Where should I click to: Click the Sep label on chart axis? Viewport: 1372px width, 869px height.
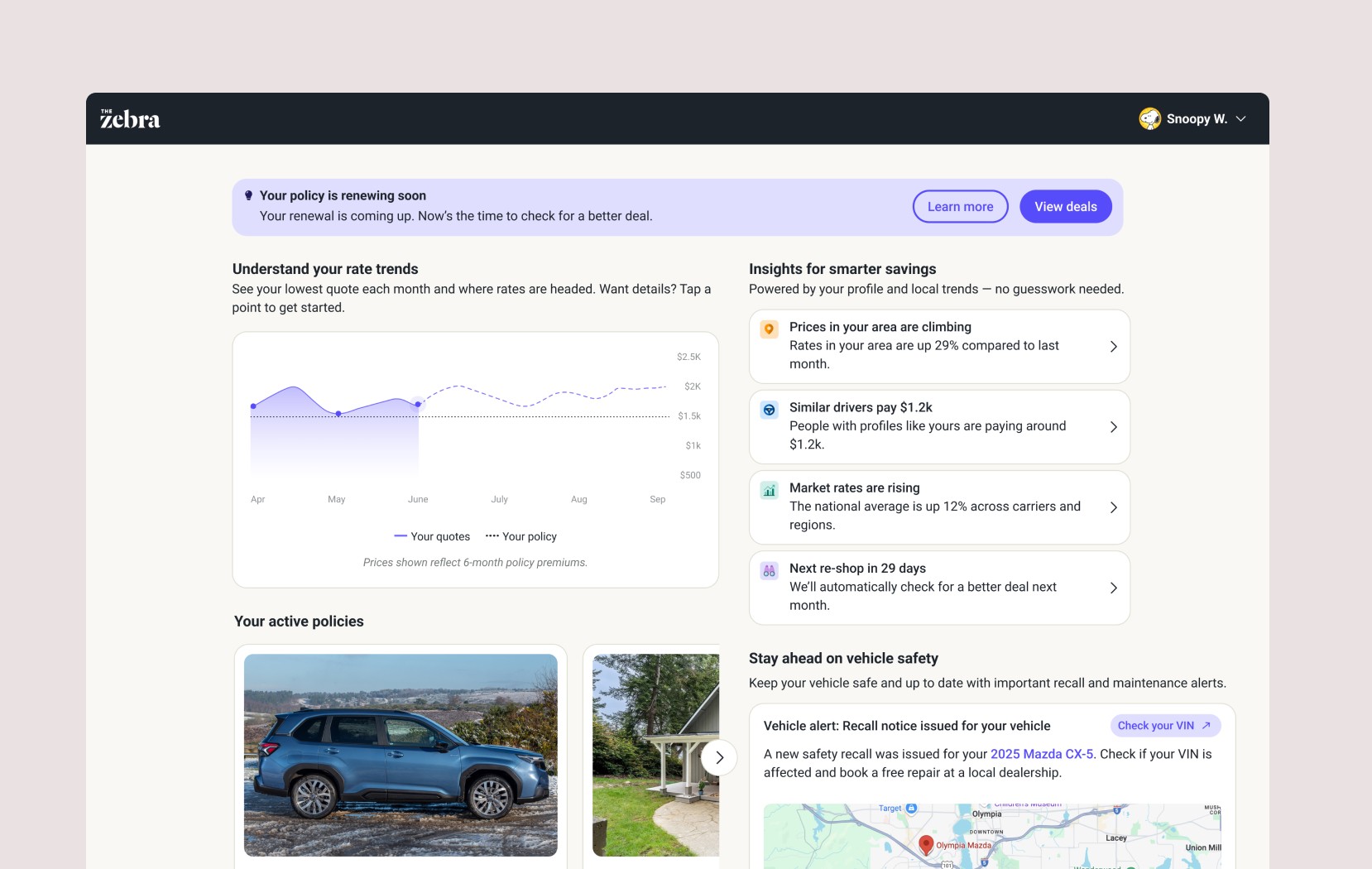tap(658, 499)
